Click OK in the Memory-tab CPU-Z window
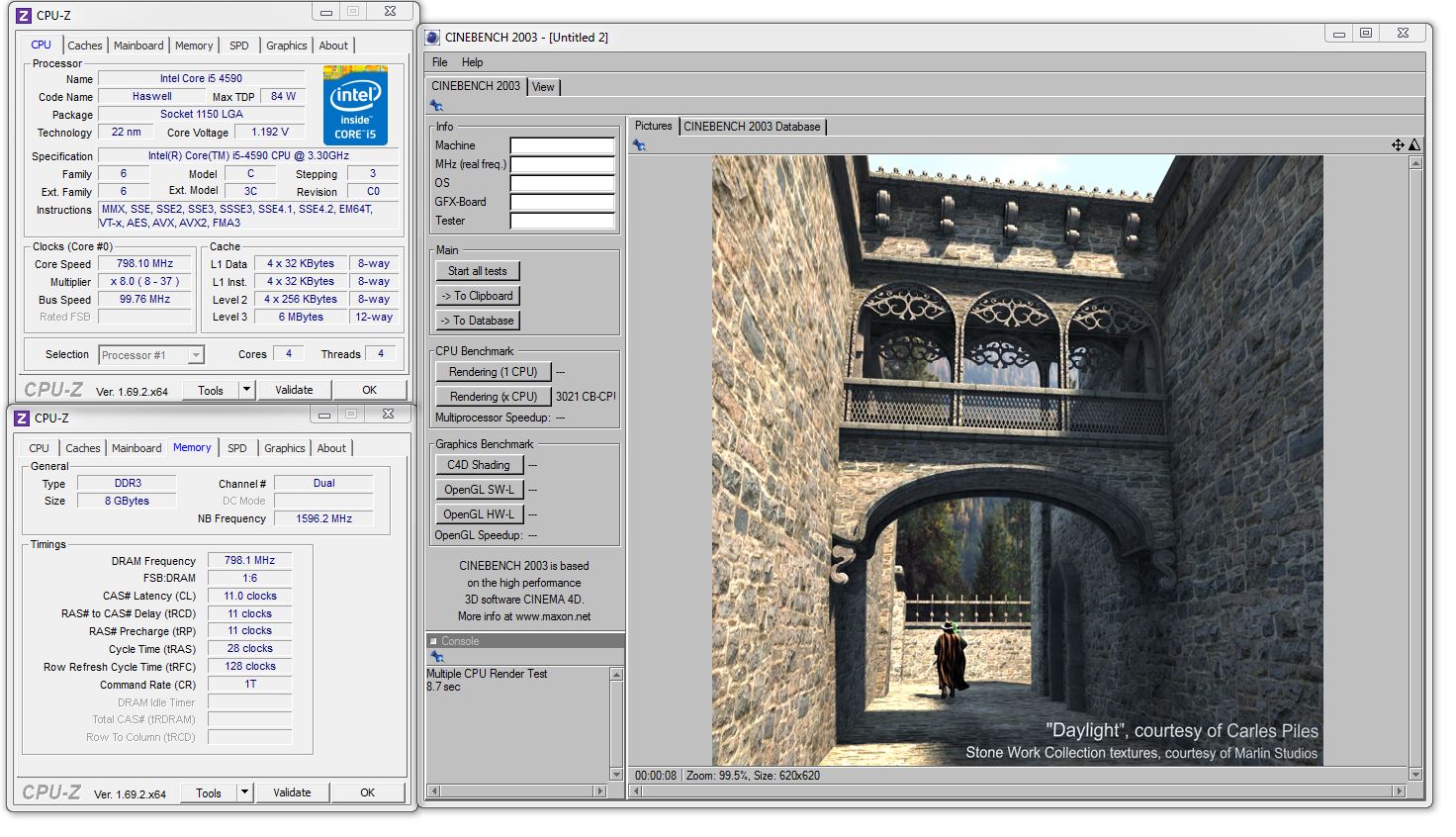The height and width of the screenshot is (837, 1456). 367,792
